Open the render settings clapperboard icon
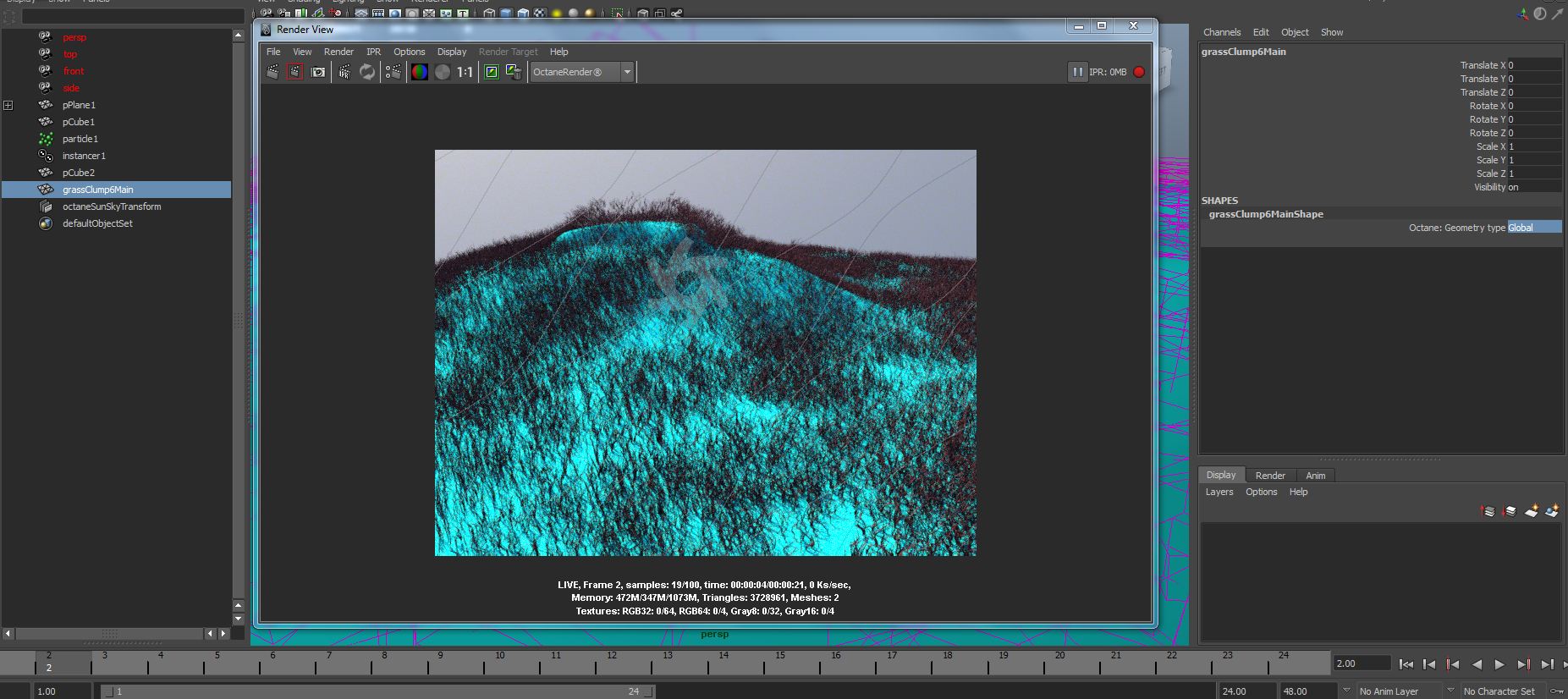Image resolution: width=1568 pixels, height=699 pixels. click(393, 72)
